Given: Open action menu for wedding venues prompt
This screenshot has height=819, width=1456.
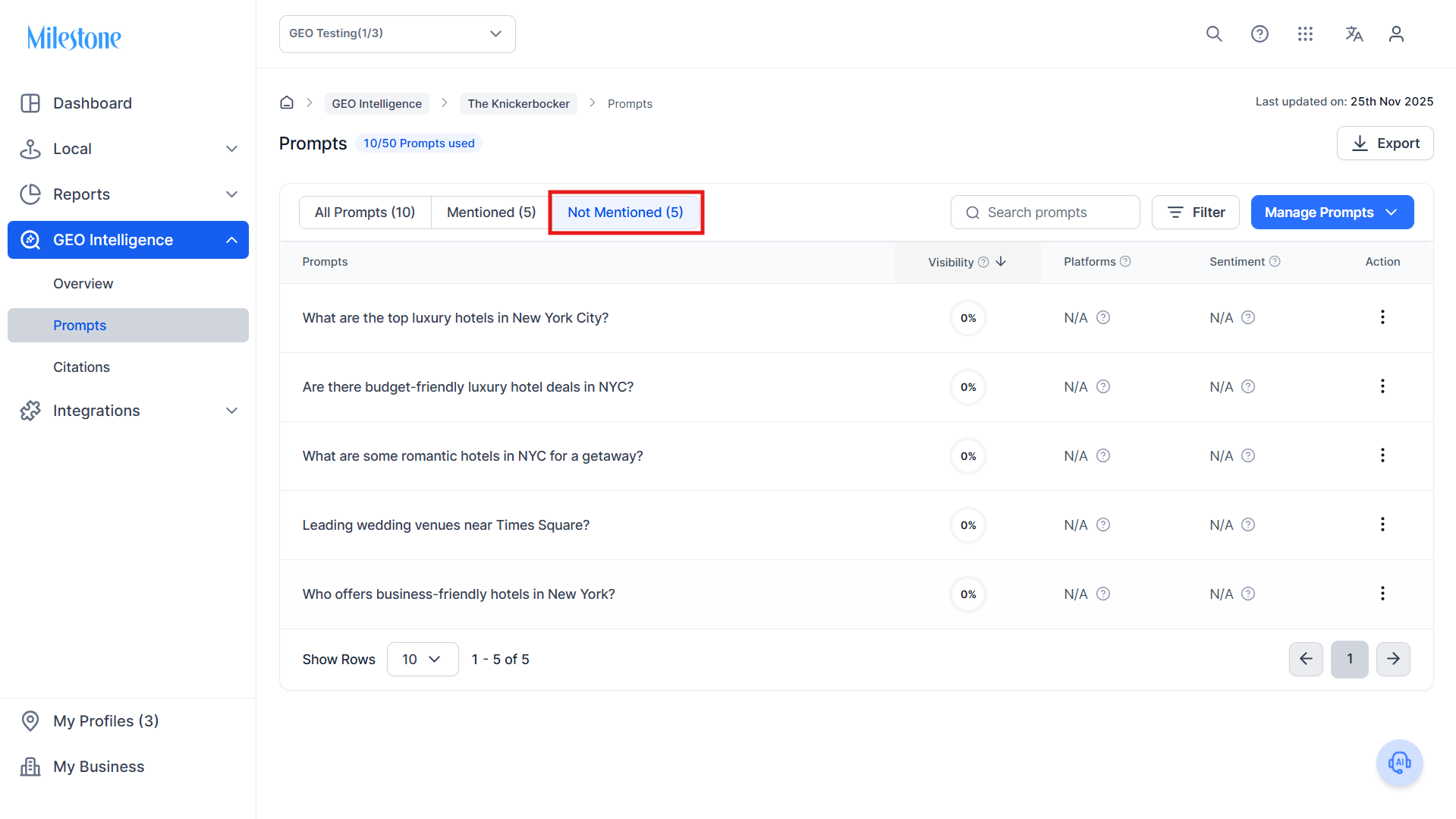Looking at the screenshot, I should click(1382, 524).
